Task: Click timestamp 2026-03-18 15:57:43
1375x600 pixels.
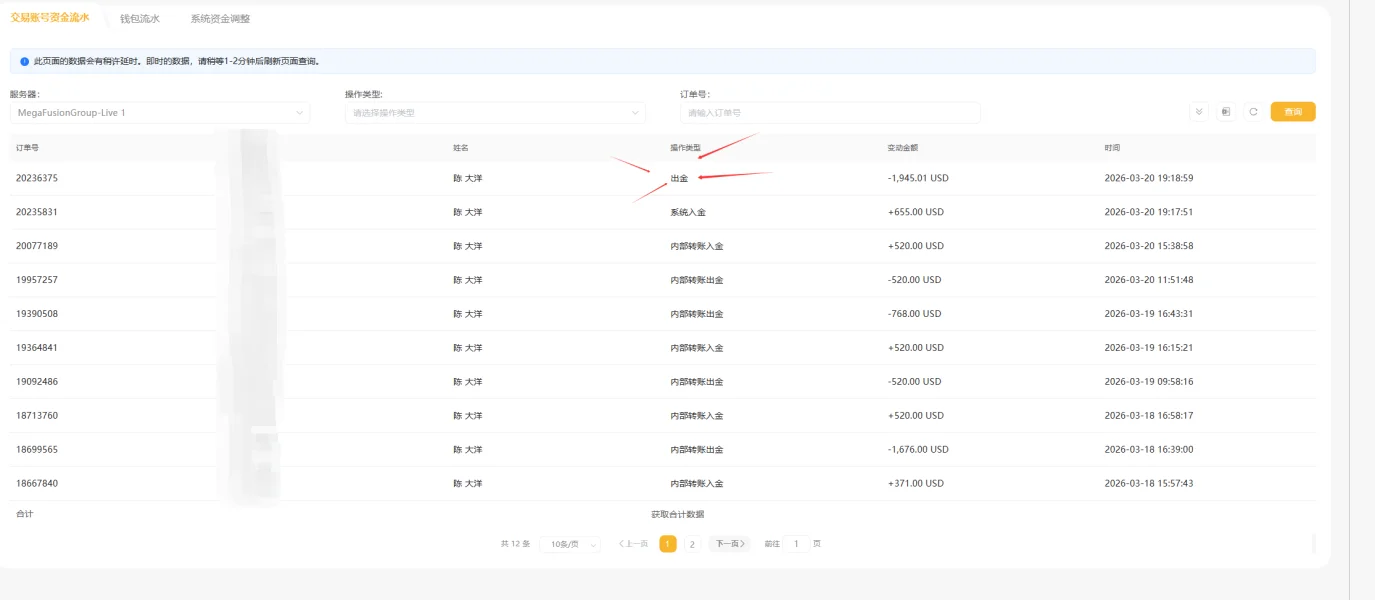Action: pyautogui.click(x=1149, y=484)
